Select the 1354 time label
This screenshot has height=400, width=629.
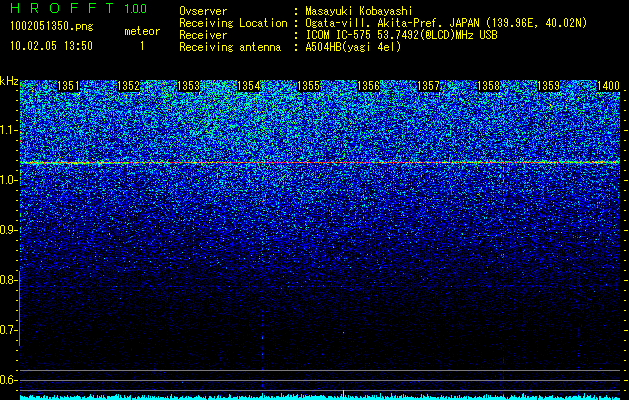[249, 86]
